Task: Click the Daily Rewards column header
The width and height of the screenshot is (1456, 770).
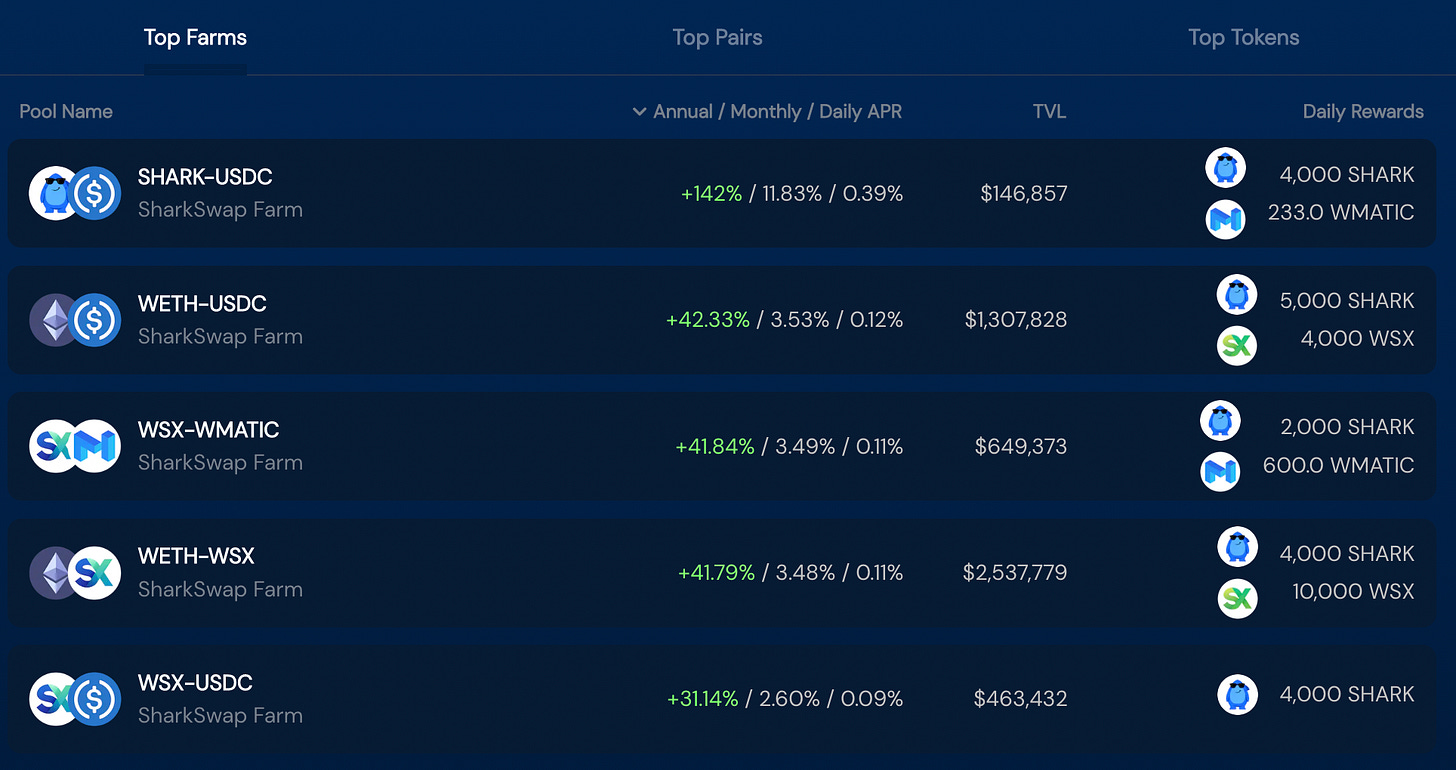Action: pos(1363,112)
